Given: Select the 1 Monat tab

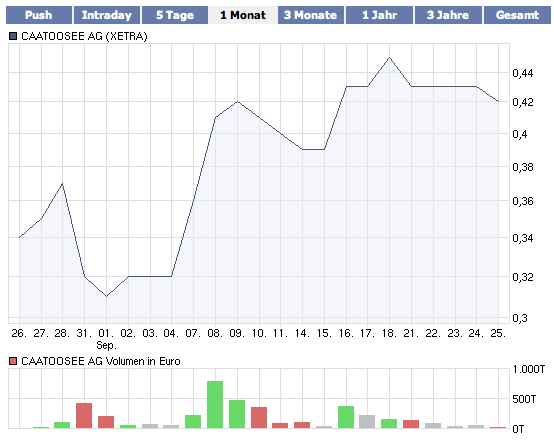Looking at the screenshot, I should tap(243, 15).
